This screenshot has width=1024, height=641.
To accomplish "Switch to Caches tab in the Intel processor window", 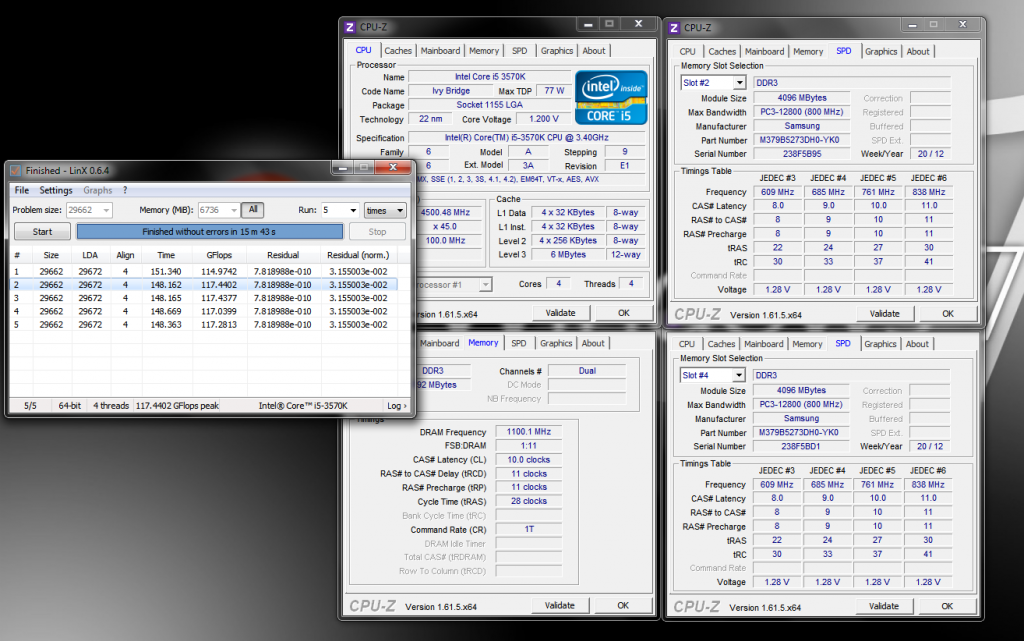I will point(398,51).
